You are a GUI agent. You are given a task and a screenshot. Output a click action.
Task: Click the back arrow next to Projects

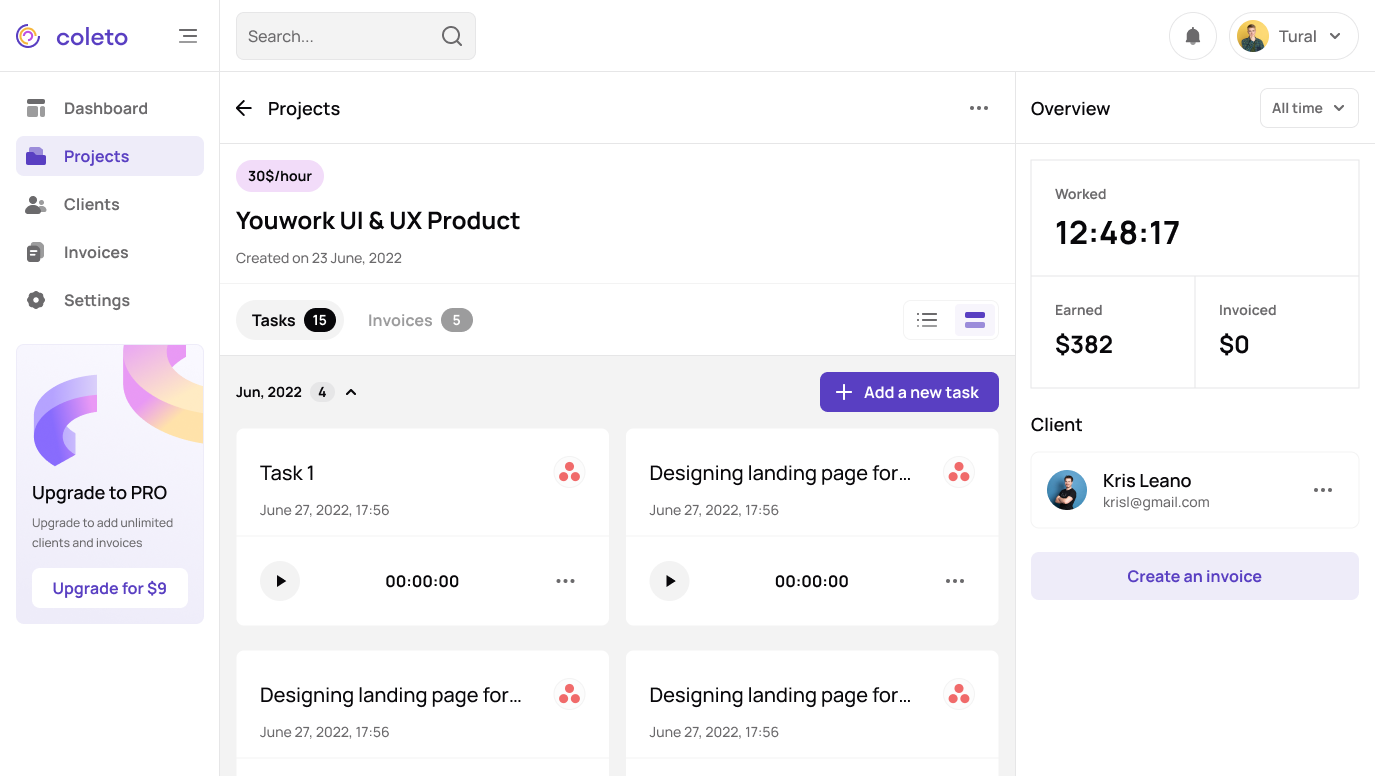click(x=244, y=108)
